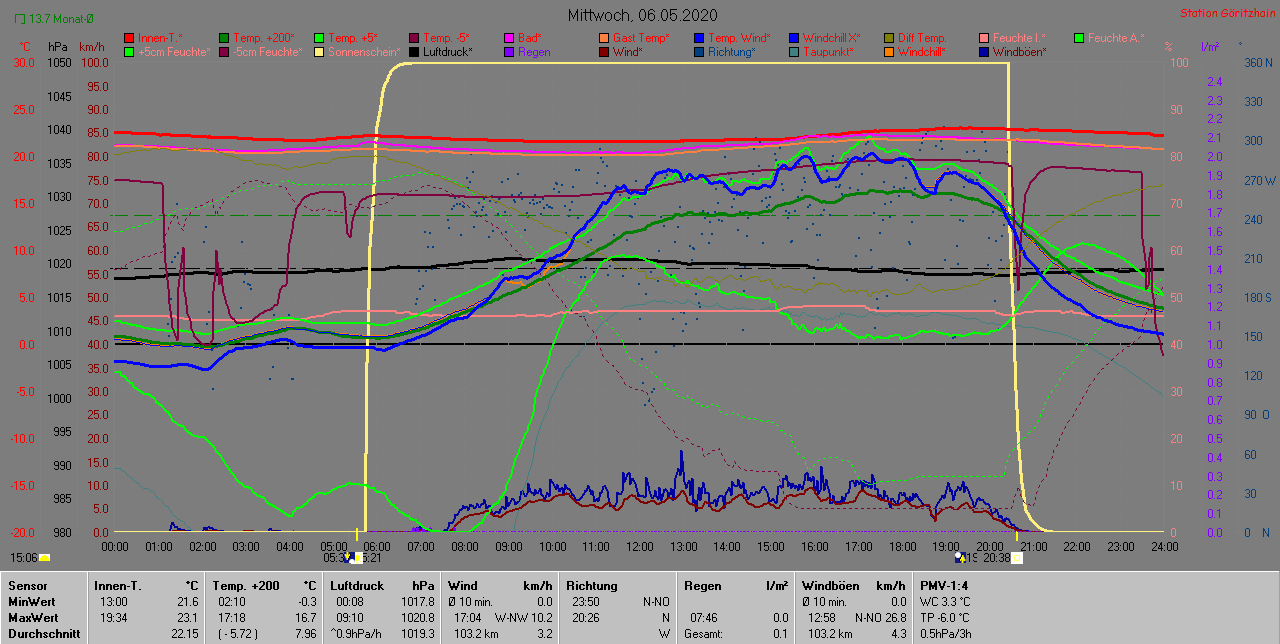
Task: Click the Richtung column header in table
Action: (x=592, y=585)
